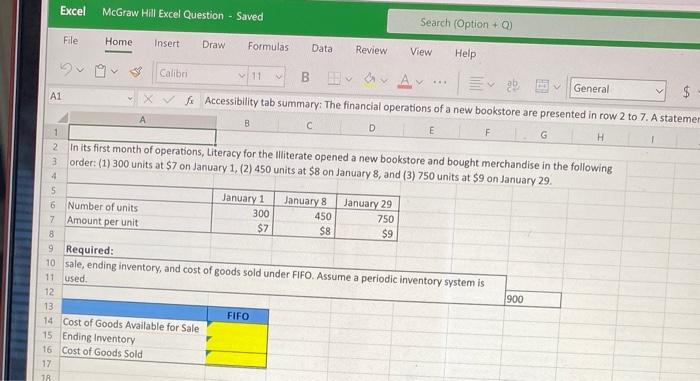Show more font options ellipsis
The width and height of the screenshot is (700, 381).
click(x=439, y=83)
